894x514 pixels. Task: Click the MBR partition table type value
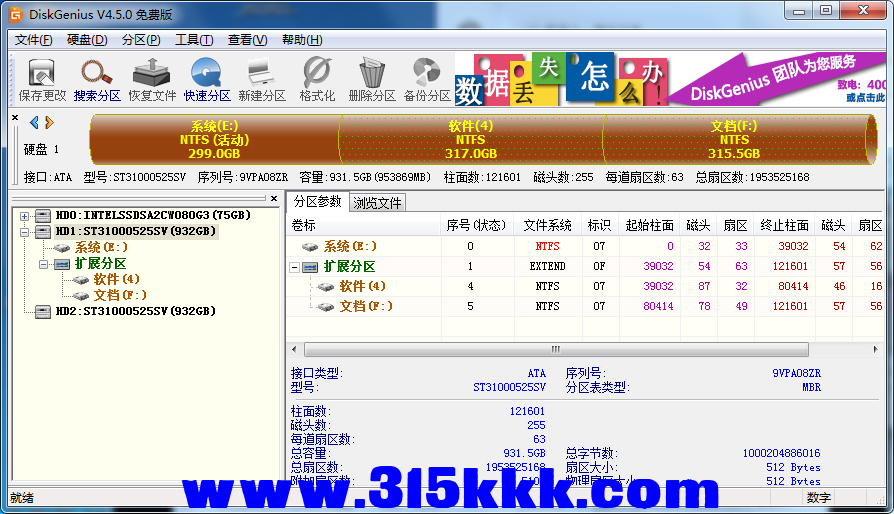(811, 387)
